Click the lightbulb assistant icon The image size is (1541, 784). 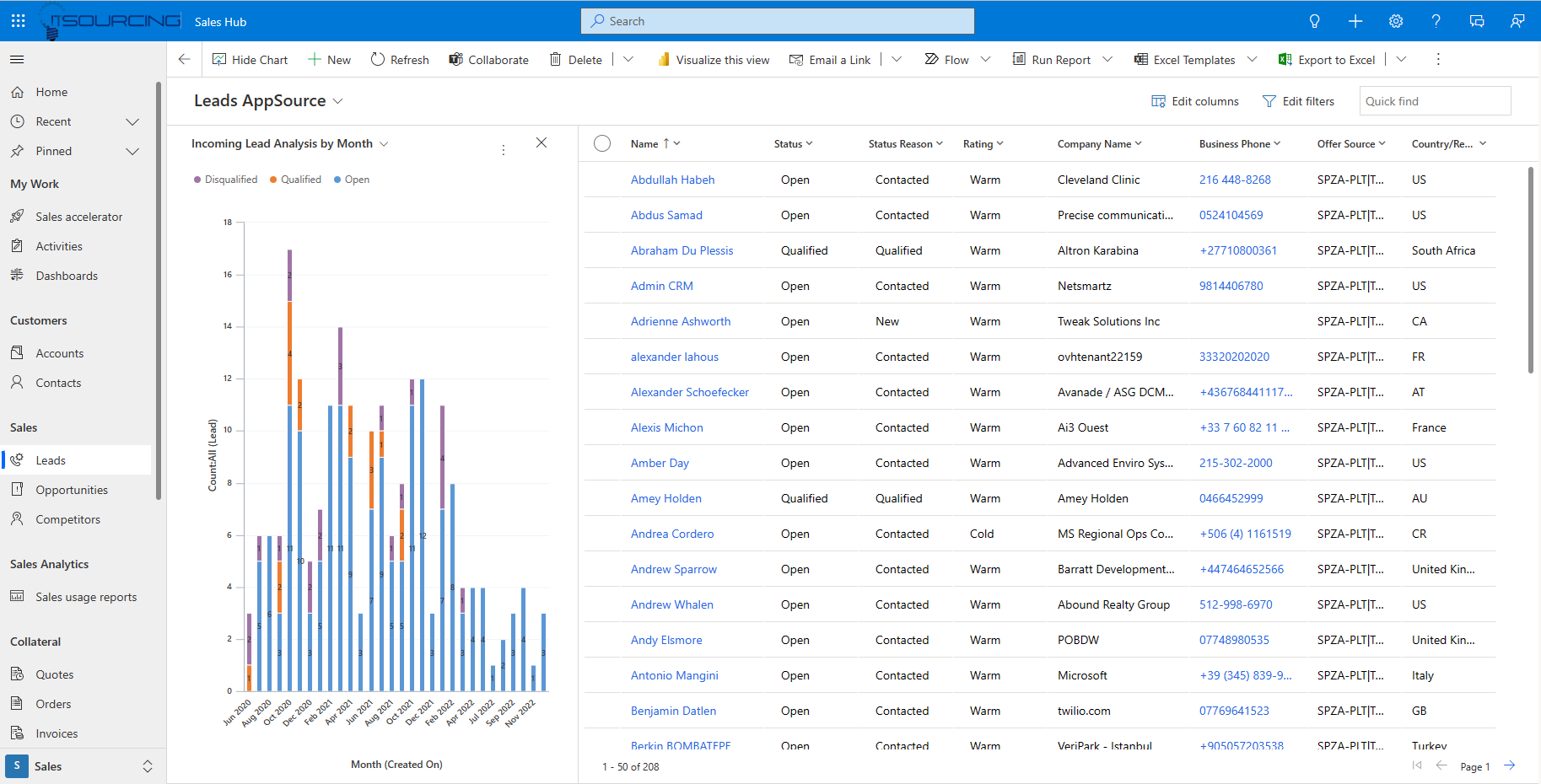[x=1314, y=21]
